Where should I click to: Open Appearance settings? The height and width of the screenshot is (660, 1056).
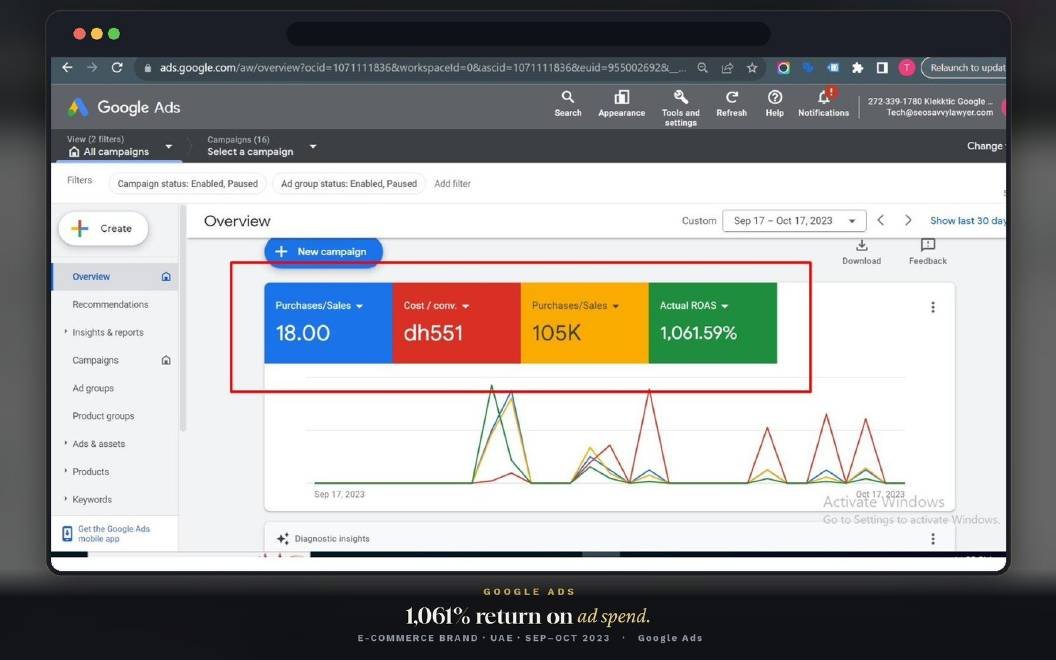click(x=622, y=104)
